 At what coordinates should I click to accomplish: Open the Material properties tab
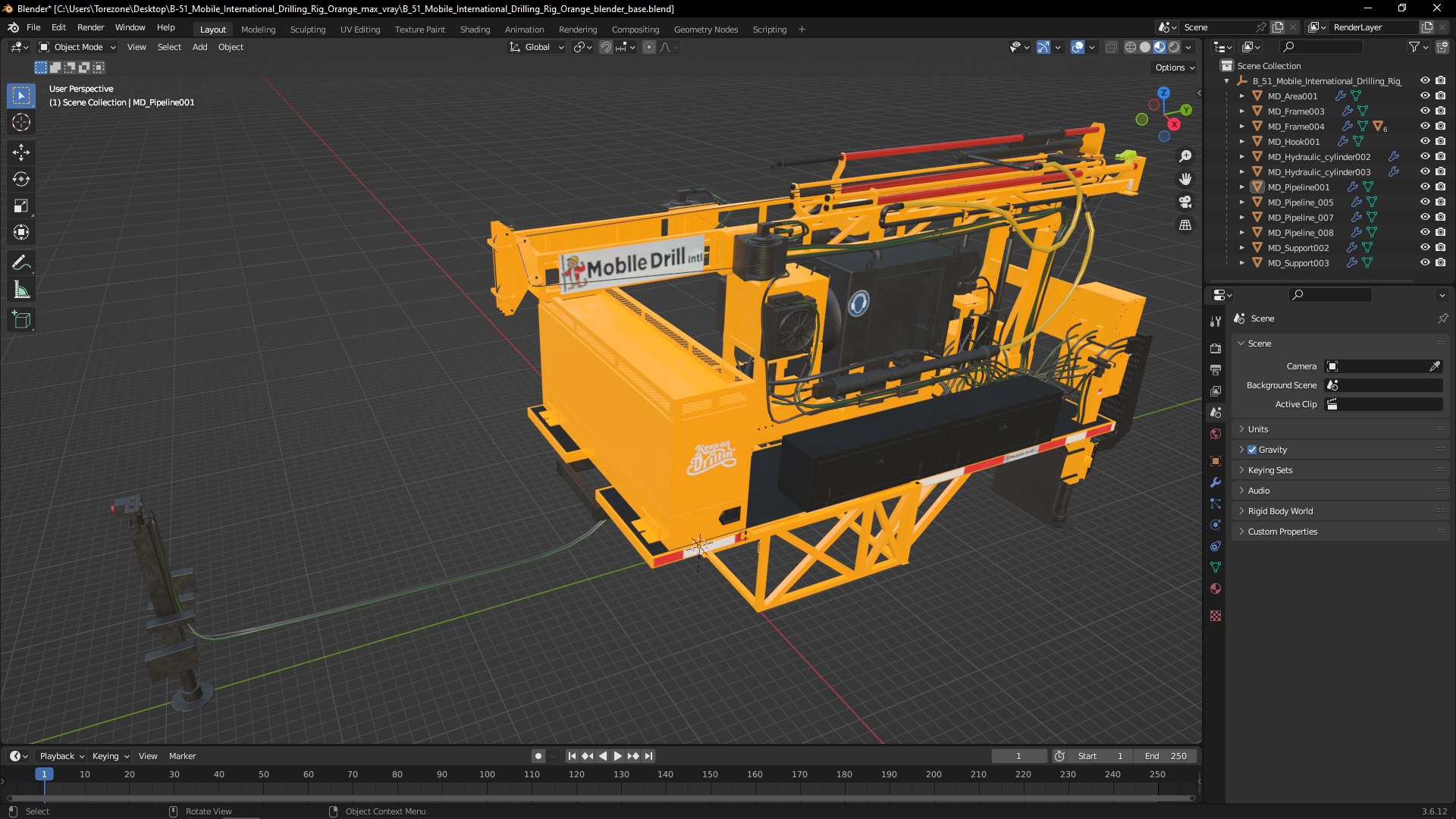(x=1216, y=588)
